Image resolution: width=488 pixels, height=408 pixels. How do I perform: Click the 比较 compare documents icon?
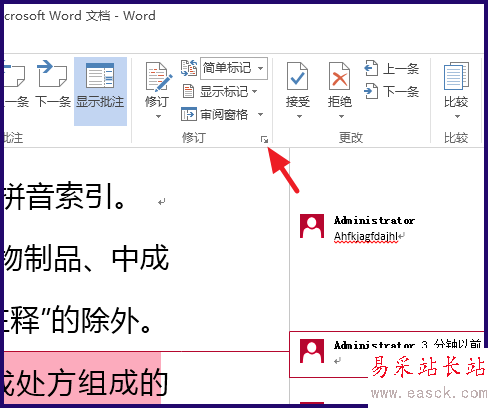[x=456, y=76]
